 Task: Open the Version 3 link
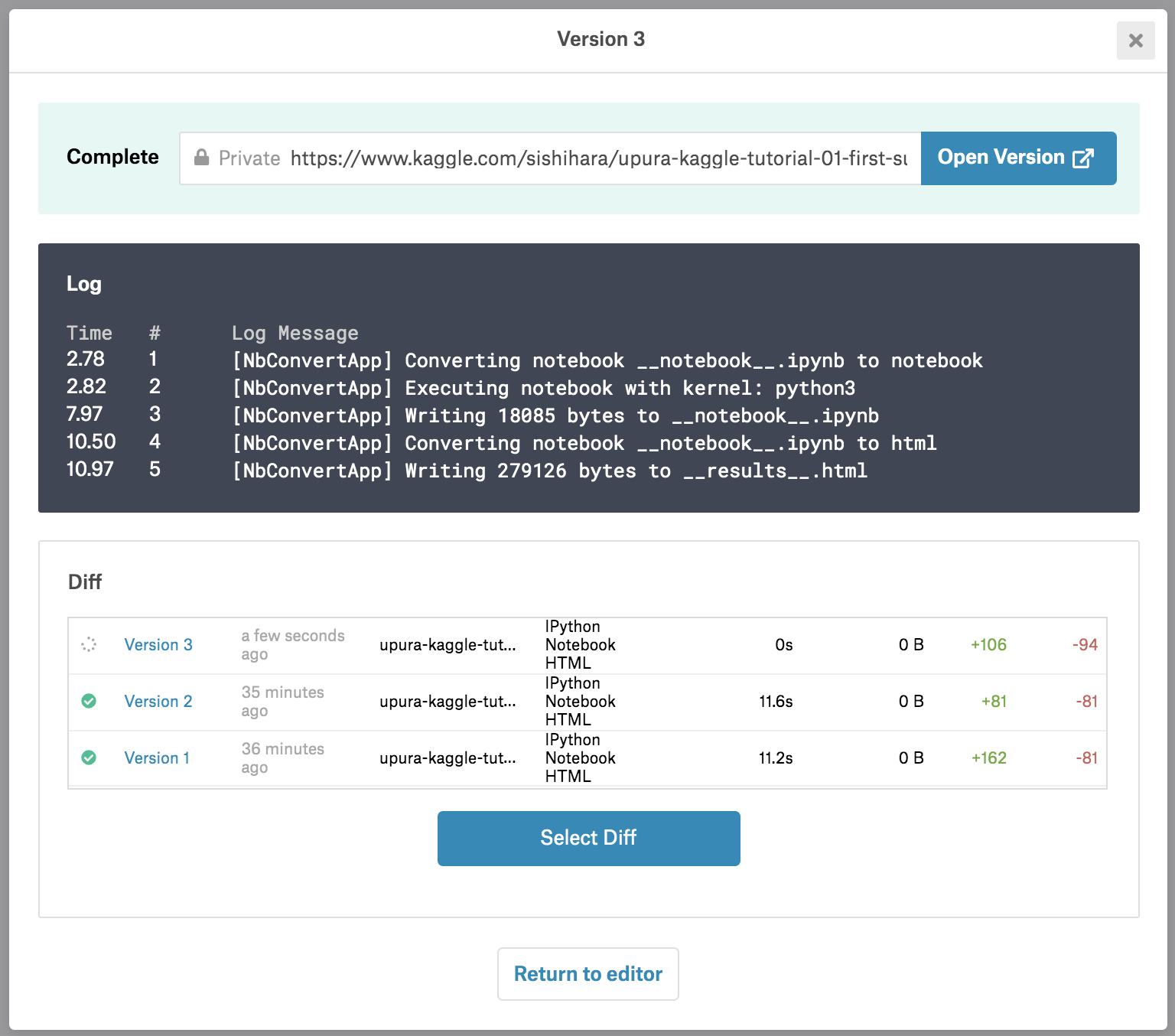click(158, 645)
